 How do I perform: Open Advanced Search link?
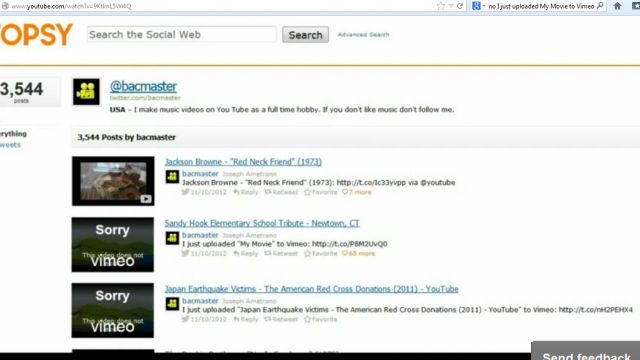click(363, 35)
